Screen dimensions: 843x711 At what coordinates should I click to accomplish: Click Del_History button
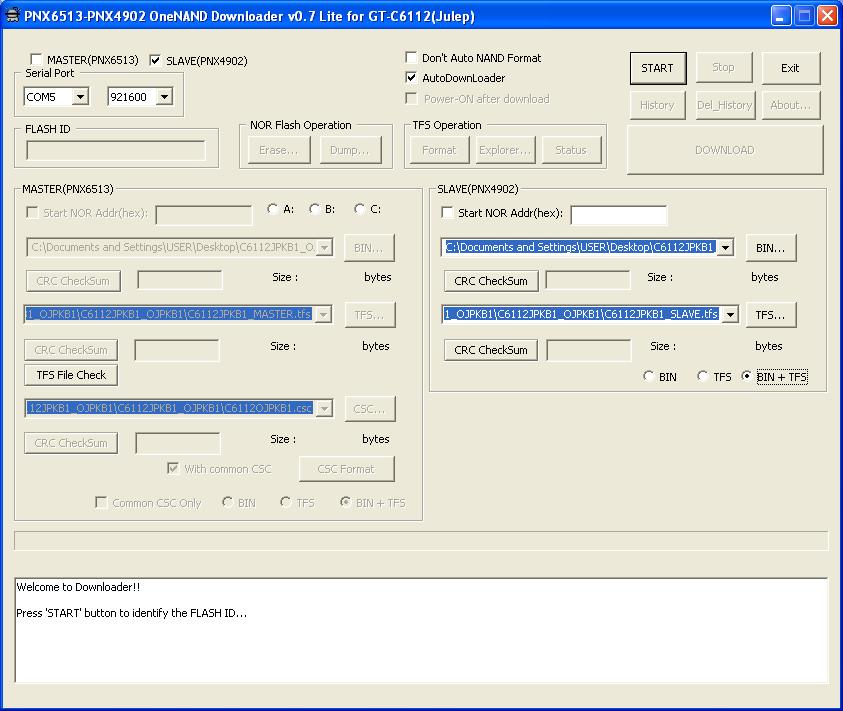click(725, 105)
